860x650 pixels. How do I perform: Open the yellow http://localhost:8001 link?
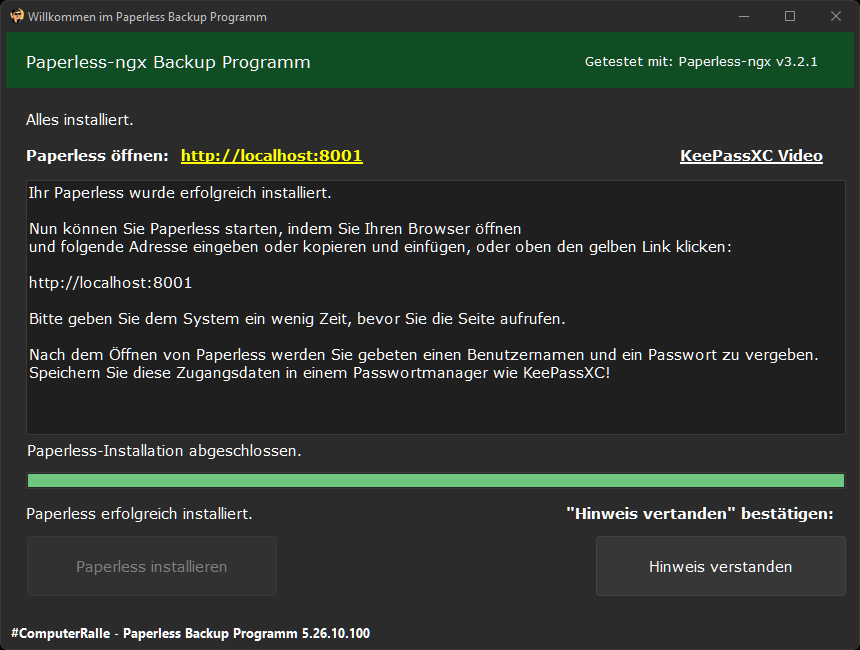click(271, 156)
